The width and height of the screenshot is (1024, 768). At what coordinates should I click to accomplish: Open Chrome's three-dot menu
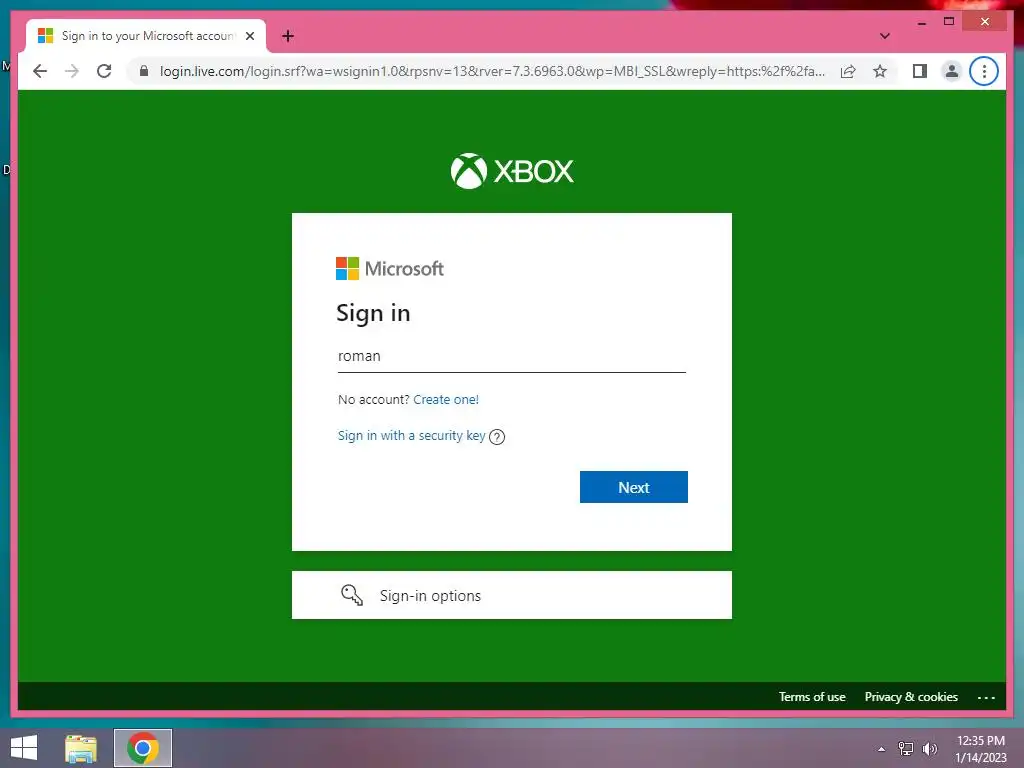pos(984,71)
